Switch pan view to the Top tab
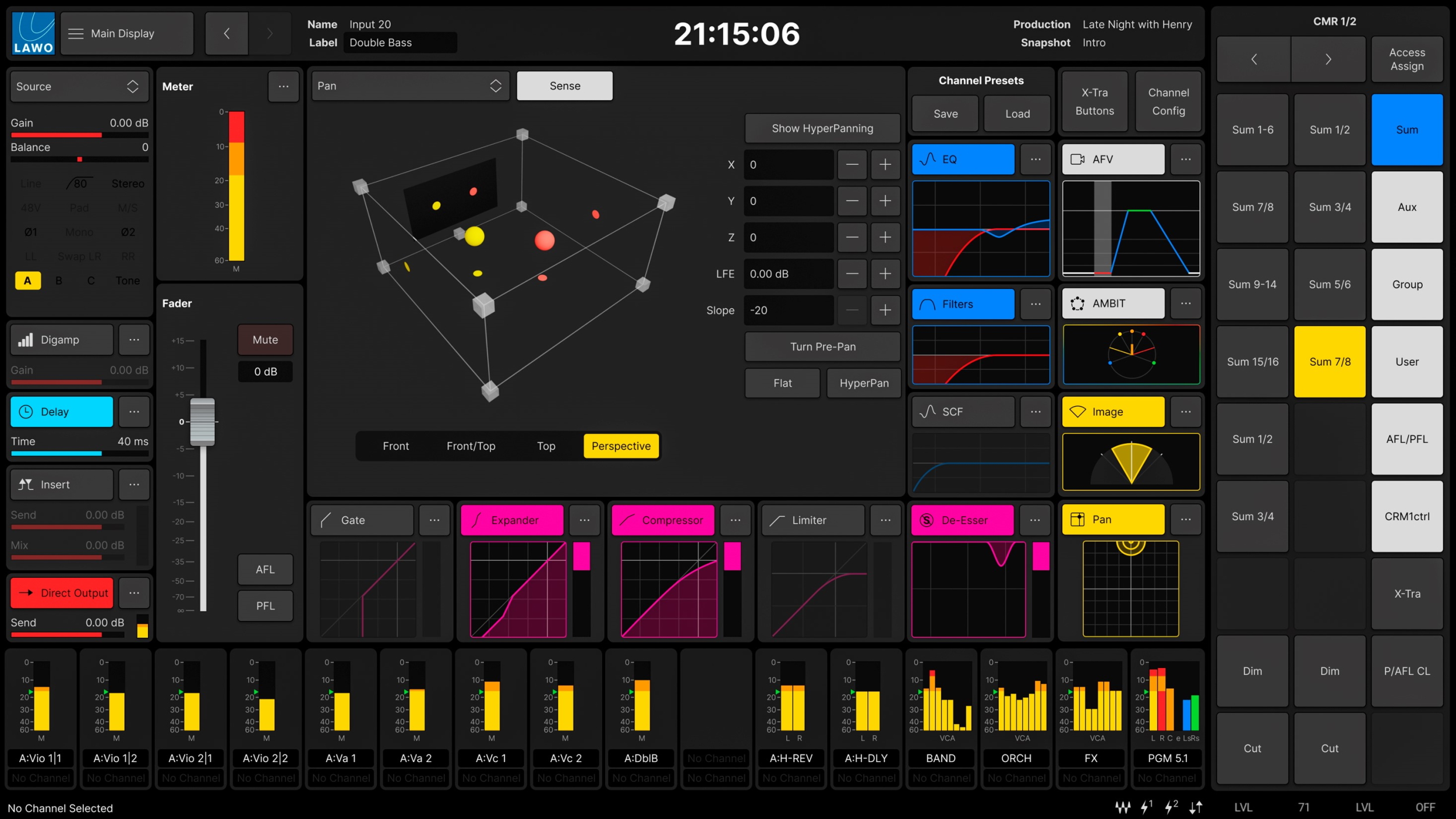The height and width of the screenshot is (819, 1456). point(546,446)
